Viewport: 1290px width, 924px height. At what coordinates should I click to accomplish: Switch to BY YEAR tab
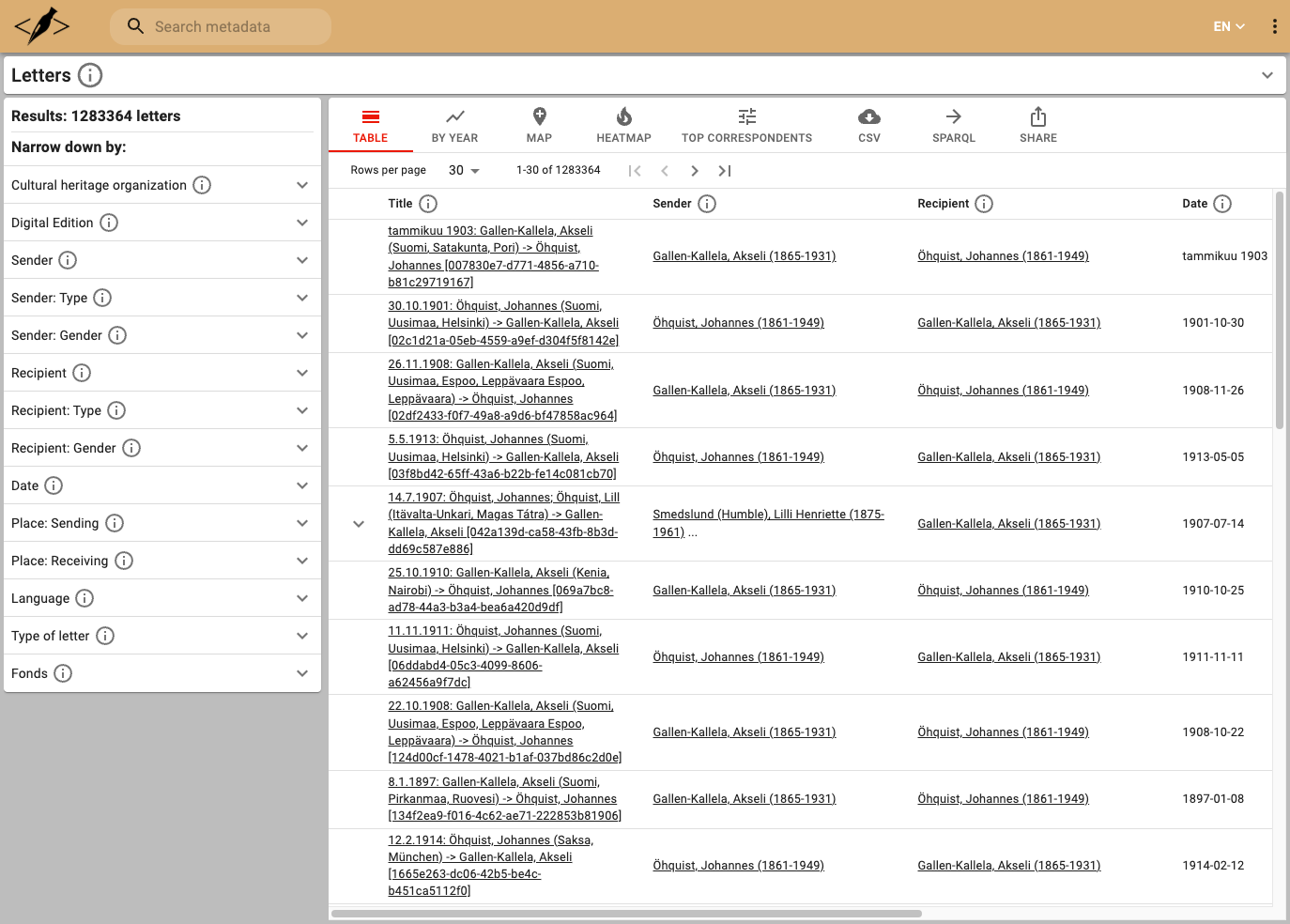pyautogui.click(x=455, y=126)
